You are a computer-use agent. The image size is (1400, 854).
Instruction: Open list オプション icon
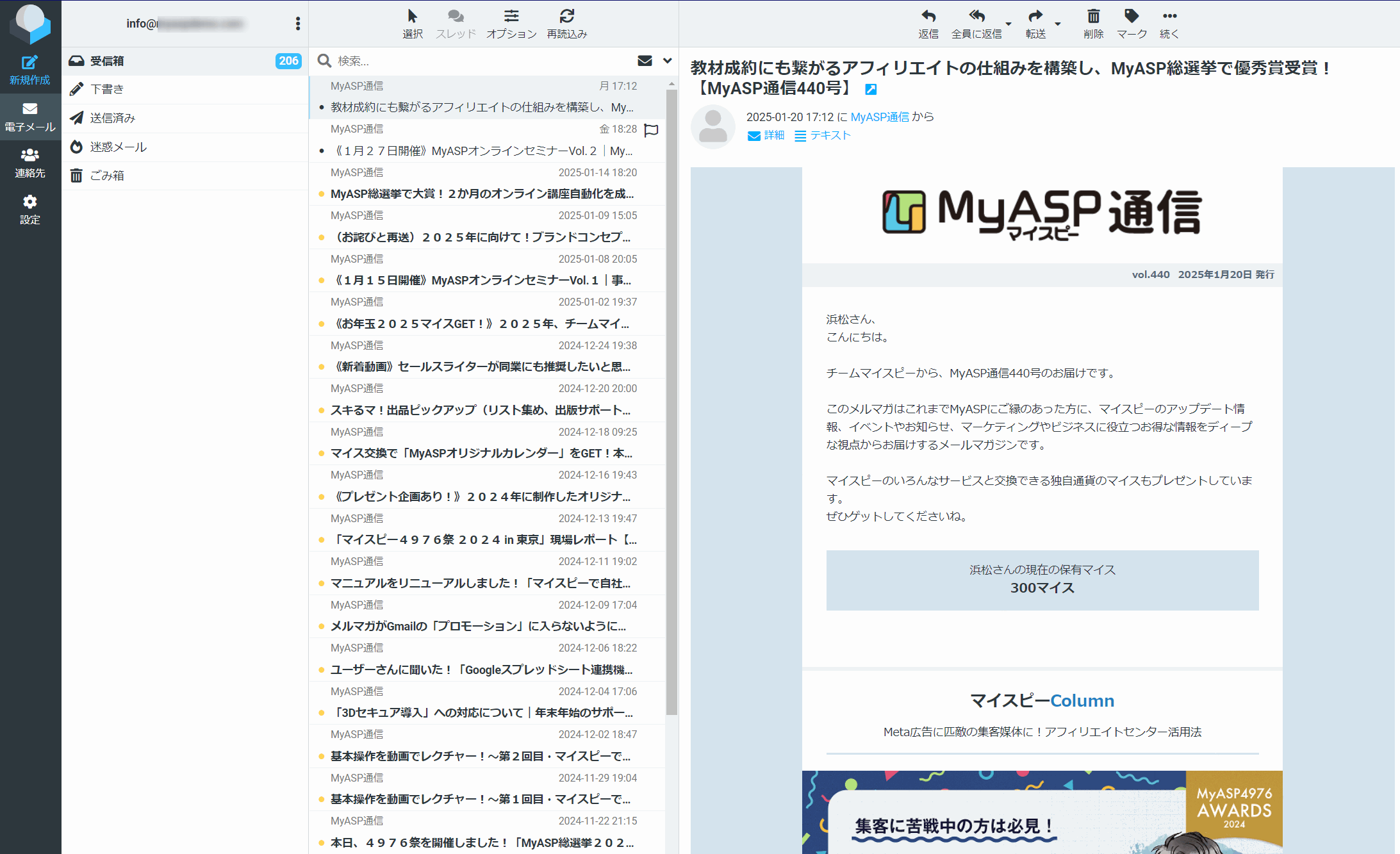(511, 24)
